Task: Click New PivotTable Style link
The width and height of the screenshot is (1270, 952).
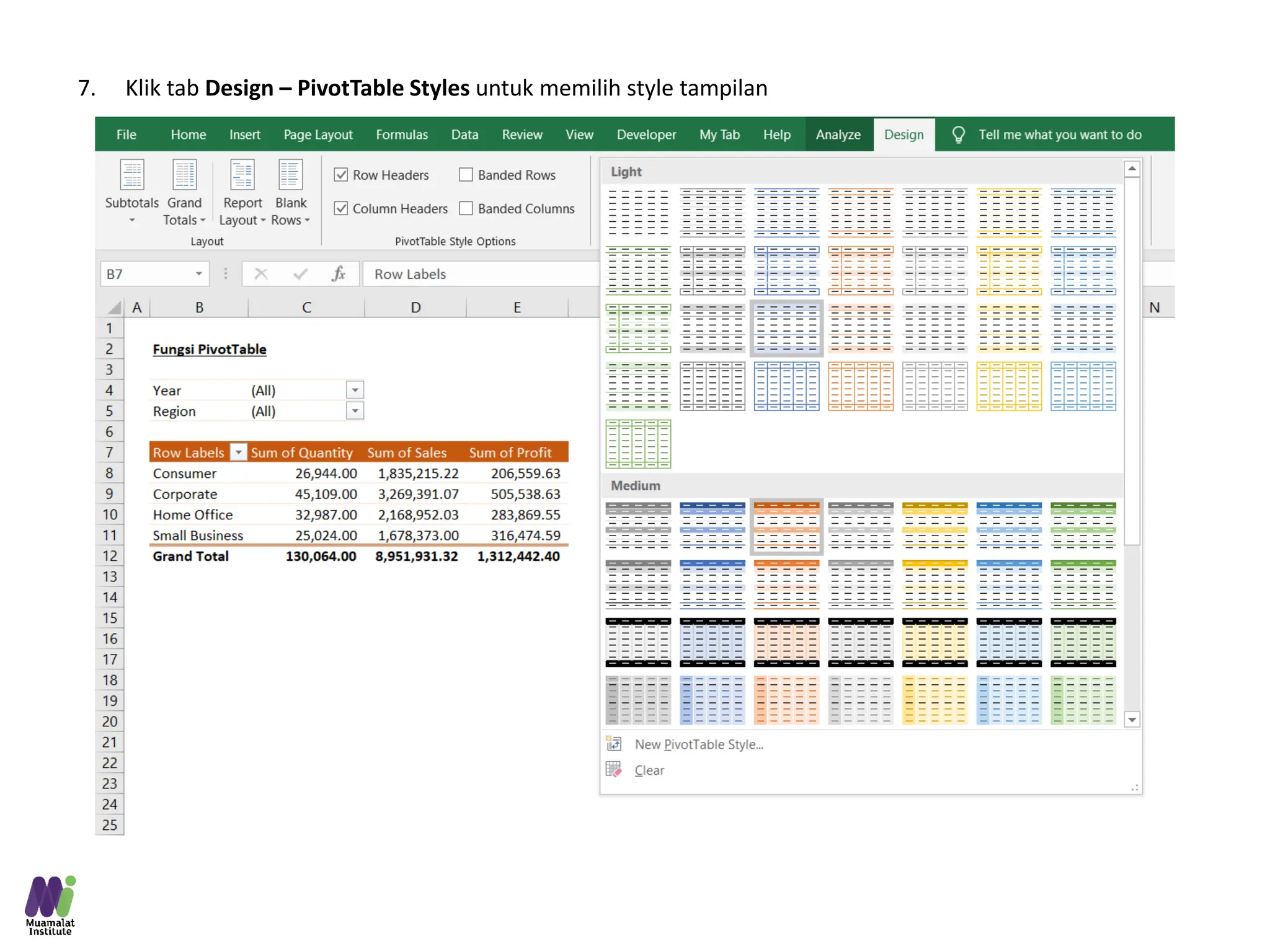Action: (x=699, y=744)
